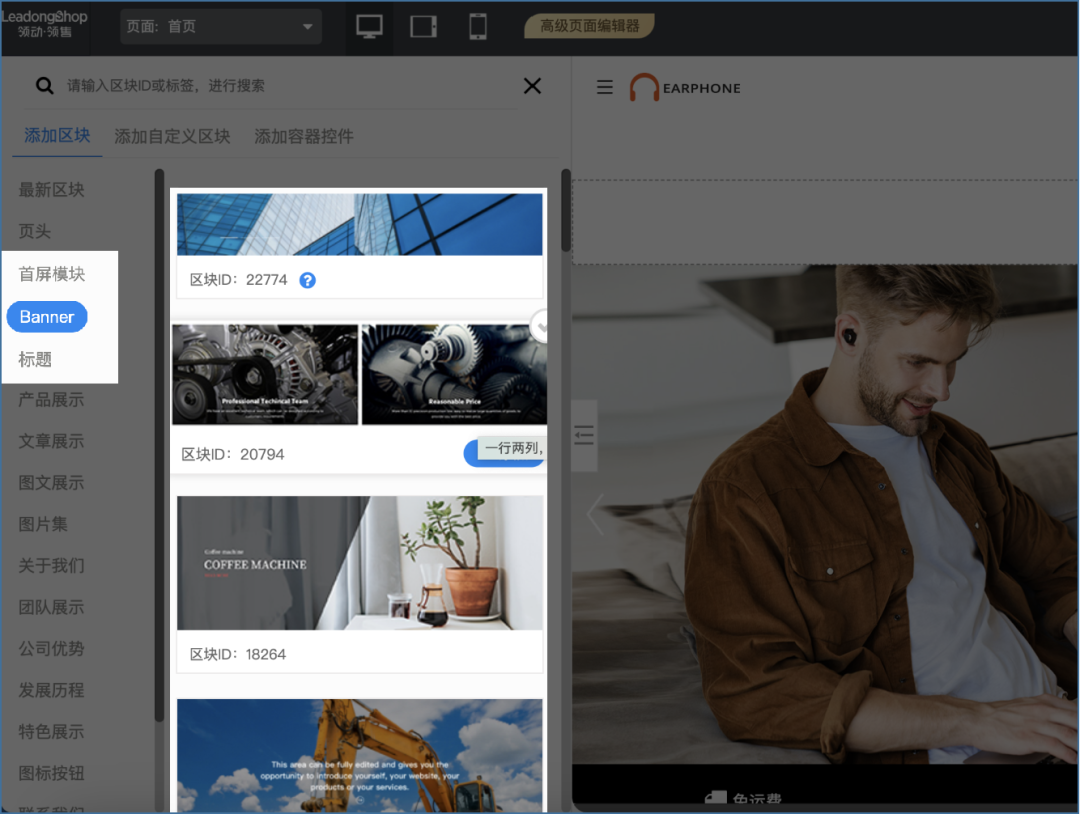Click help icon beside block ID 22774
1080x814 pixels.
[x=308, y=280]
